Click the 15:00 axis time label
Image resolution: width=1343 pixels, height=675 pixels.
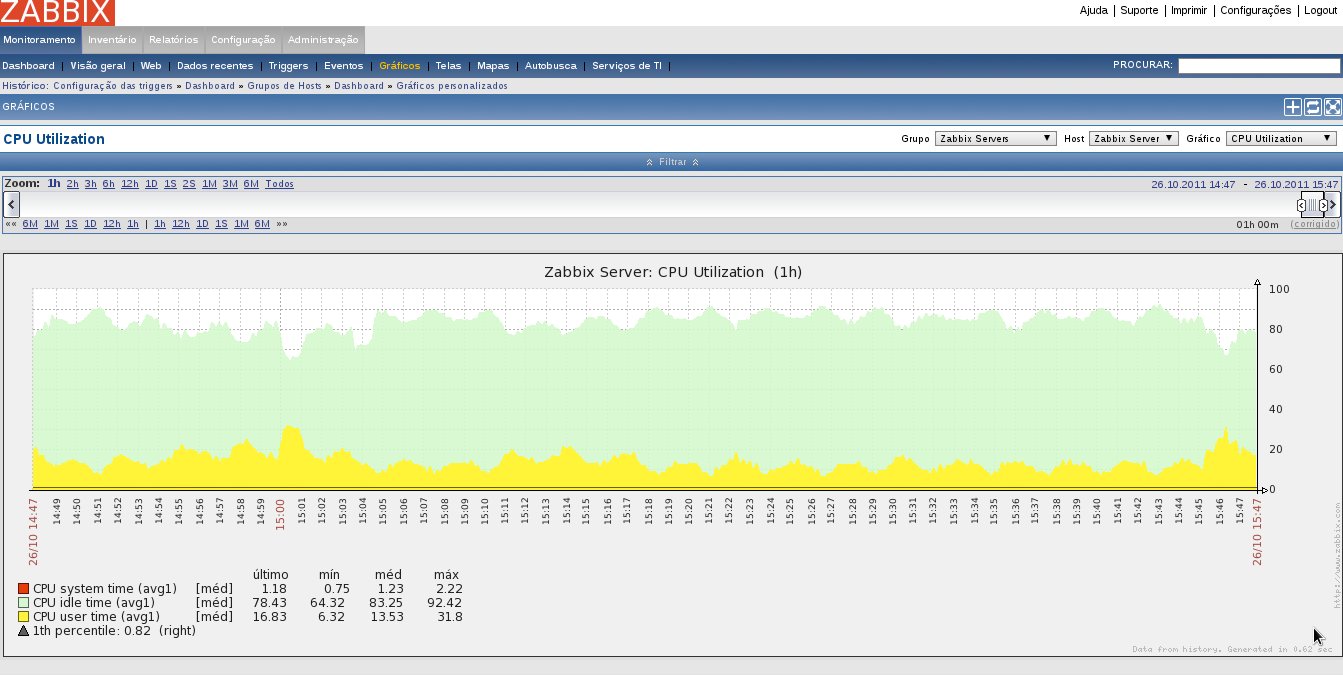[281, 516]
